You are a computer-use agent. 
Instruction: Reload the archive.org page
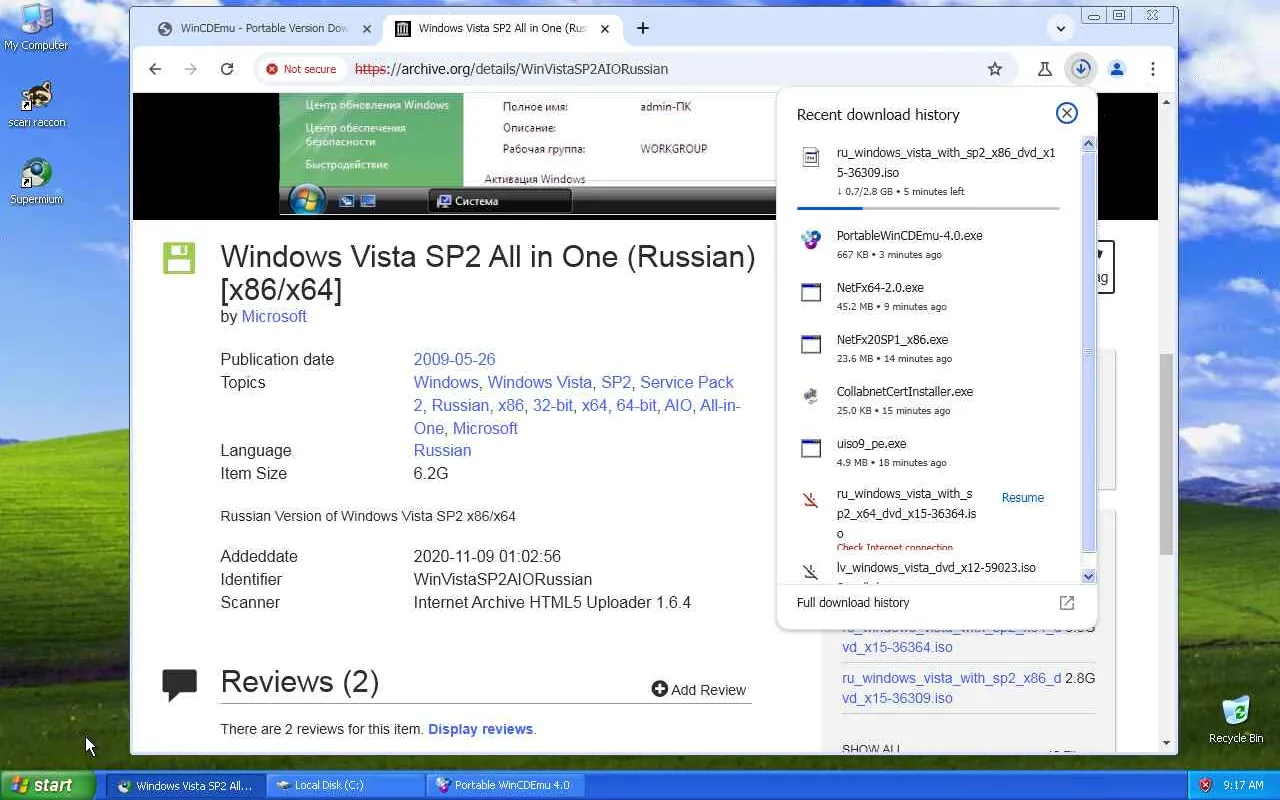click(227, 69)
